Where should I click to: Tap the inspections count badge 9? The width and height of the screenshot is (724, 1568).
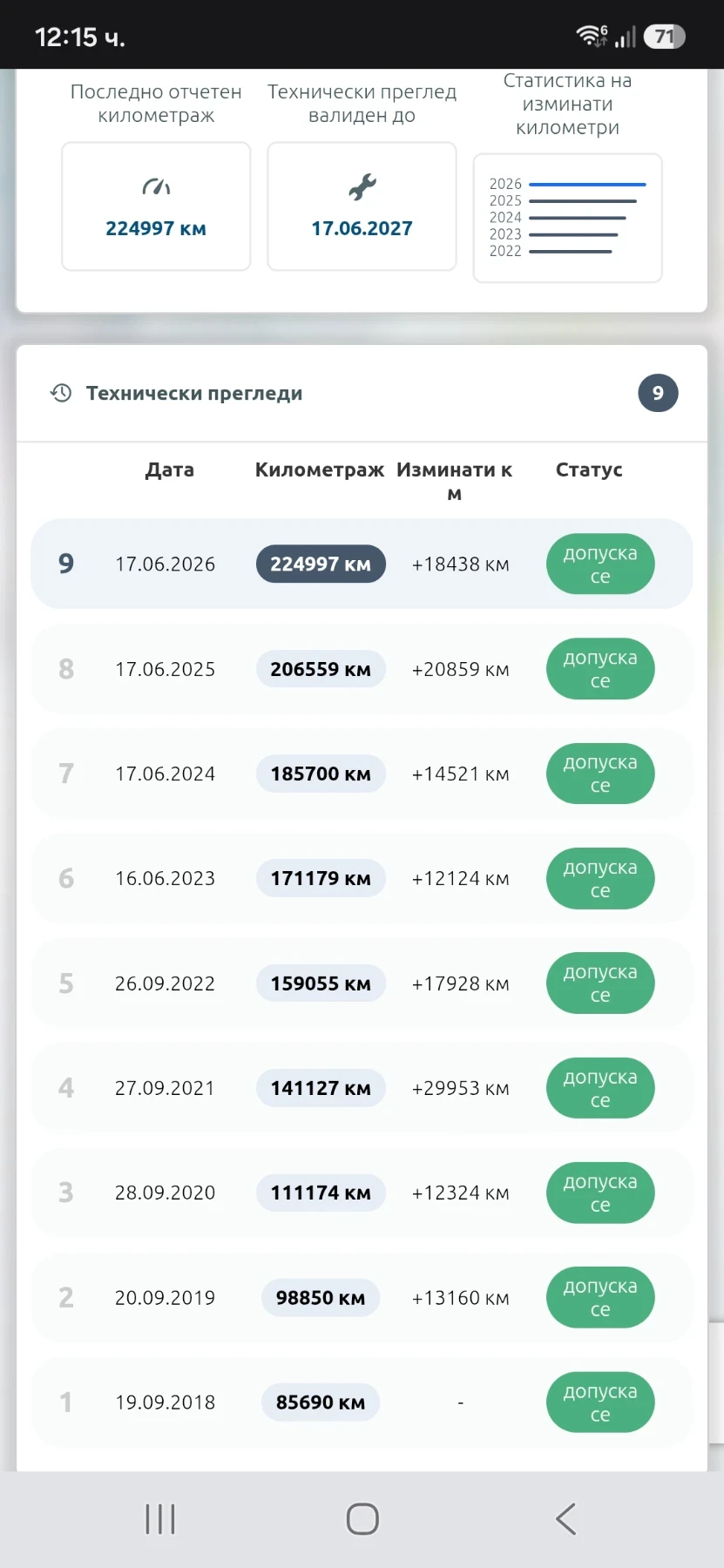pos(658,393)
